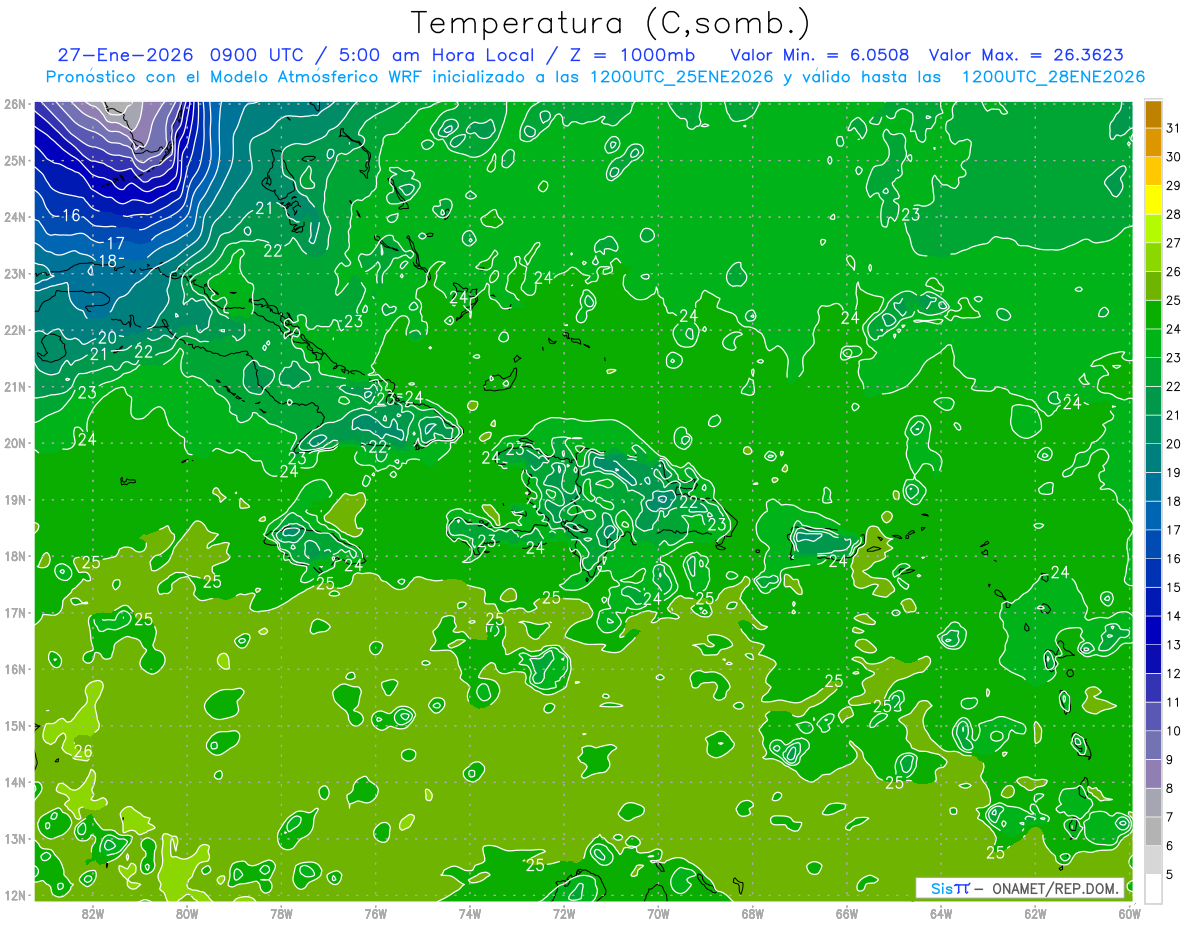
Task: Click the colorbar legend value "24"
Action: [1173, 329]
